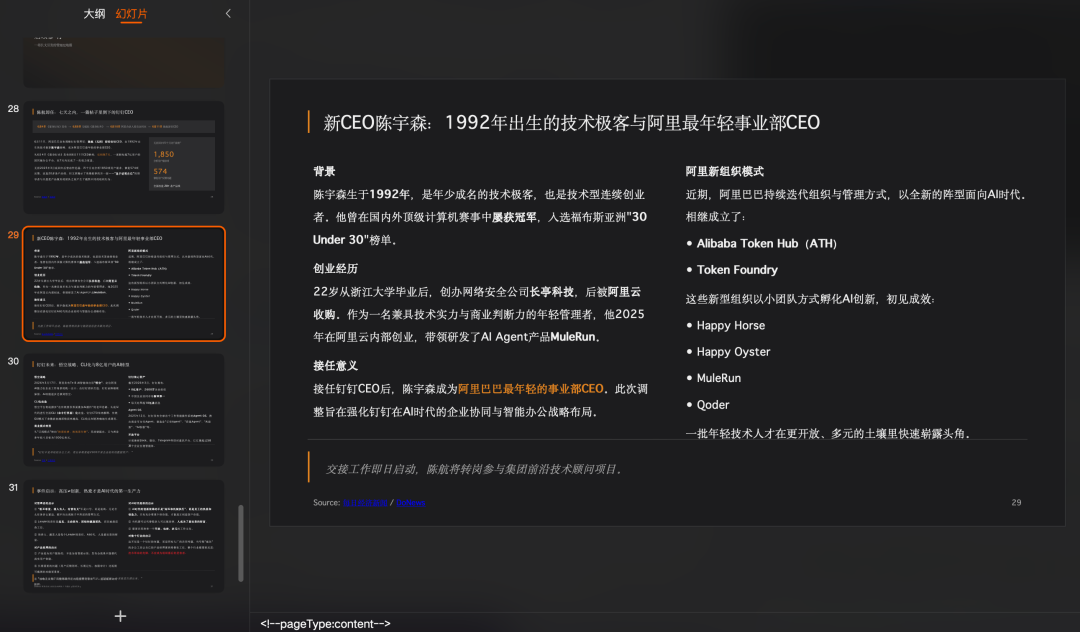The image size is (1080, 632).
Task: Collapse the slide panel with the chevron
Action: pyautogui.click(x=228, y=13)
